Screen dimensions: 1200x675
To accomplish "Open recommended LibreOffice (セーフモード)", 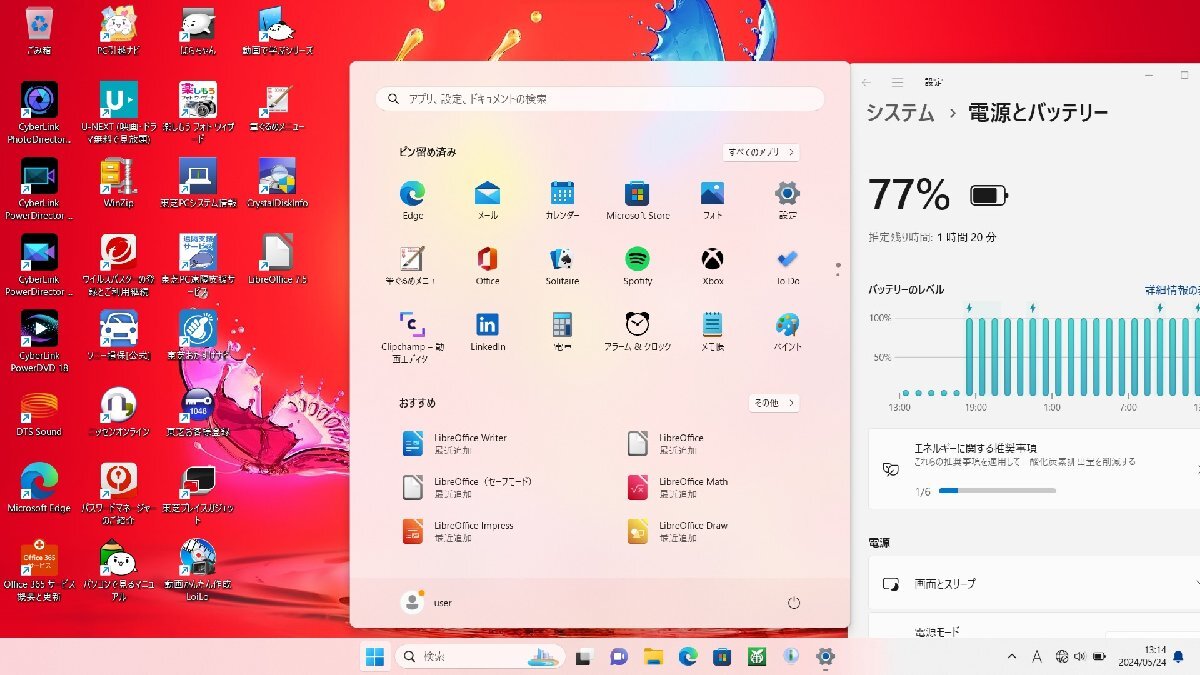I will [468, 487].
